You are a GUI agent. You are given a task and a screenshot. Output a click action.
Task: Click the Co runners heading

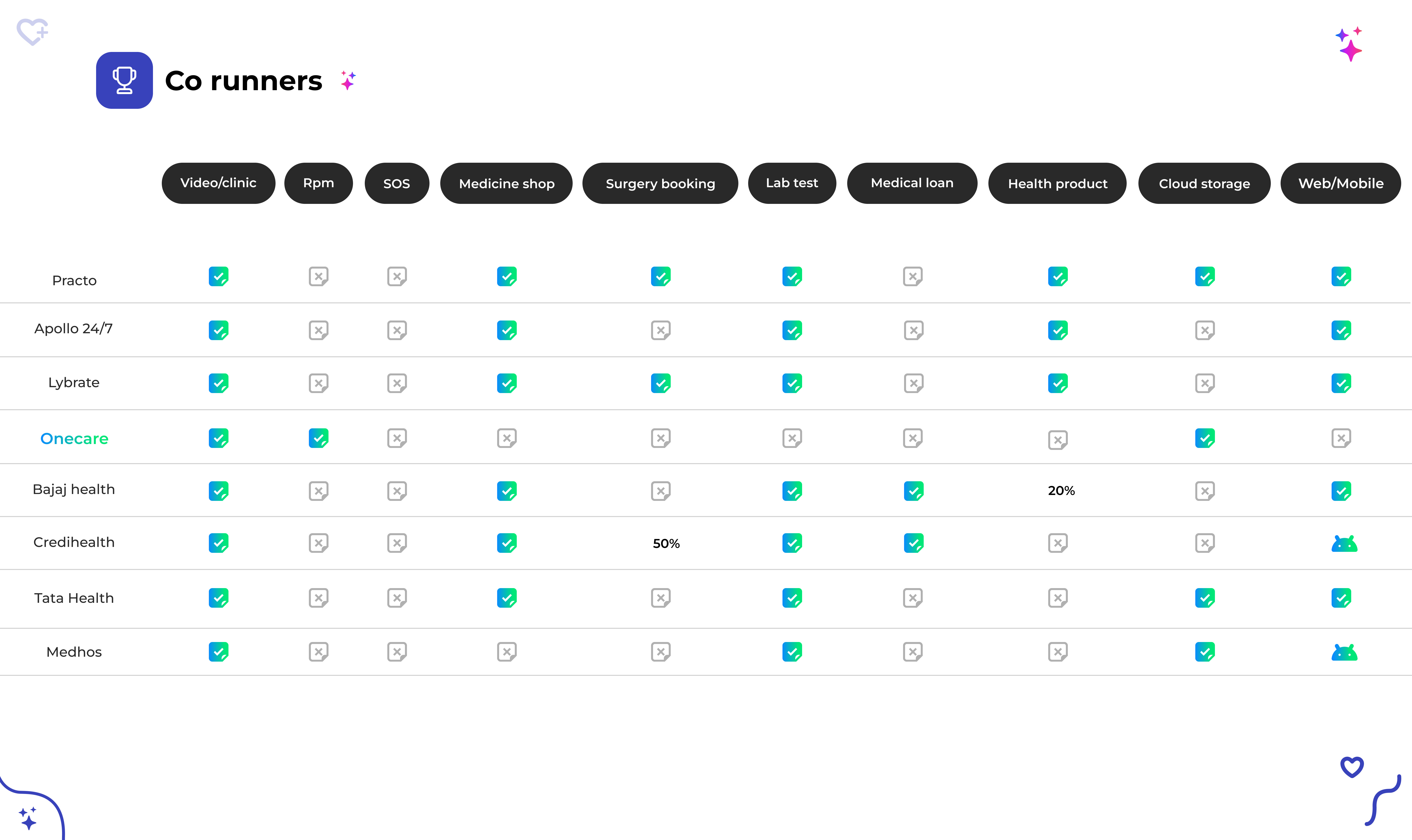(243, 81)
